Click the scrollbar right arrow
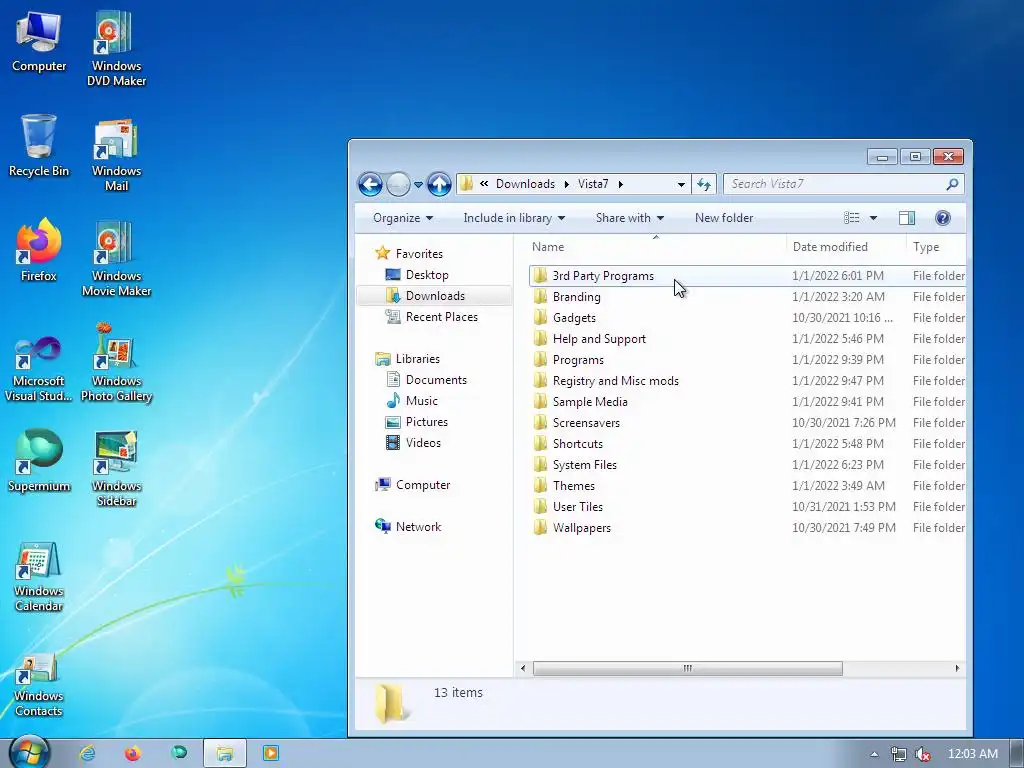Viewport: 1024px width, 768px height. (x=957, y=668)
